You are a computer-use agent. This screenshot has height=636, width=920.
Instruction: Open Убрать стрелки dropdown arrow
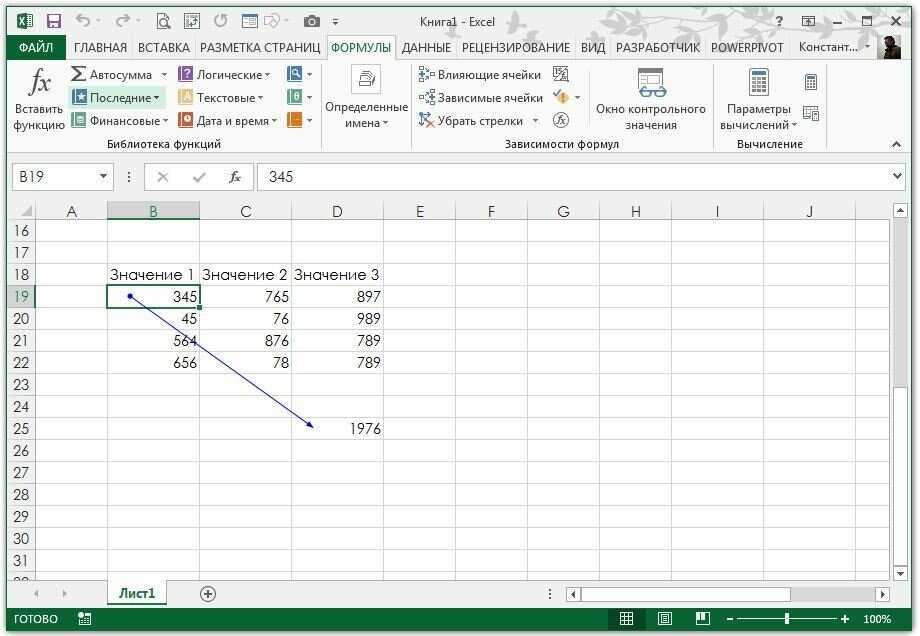[535, 121]
